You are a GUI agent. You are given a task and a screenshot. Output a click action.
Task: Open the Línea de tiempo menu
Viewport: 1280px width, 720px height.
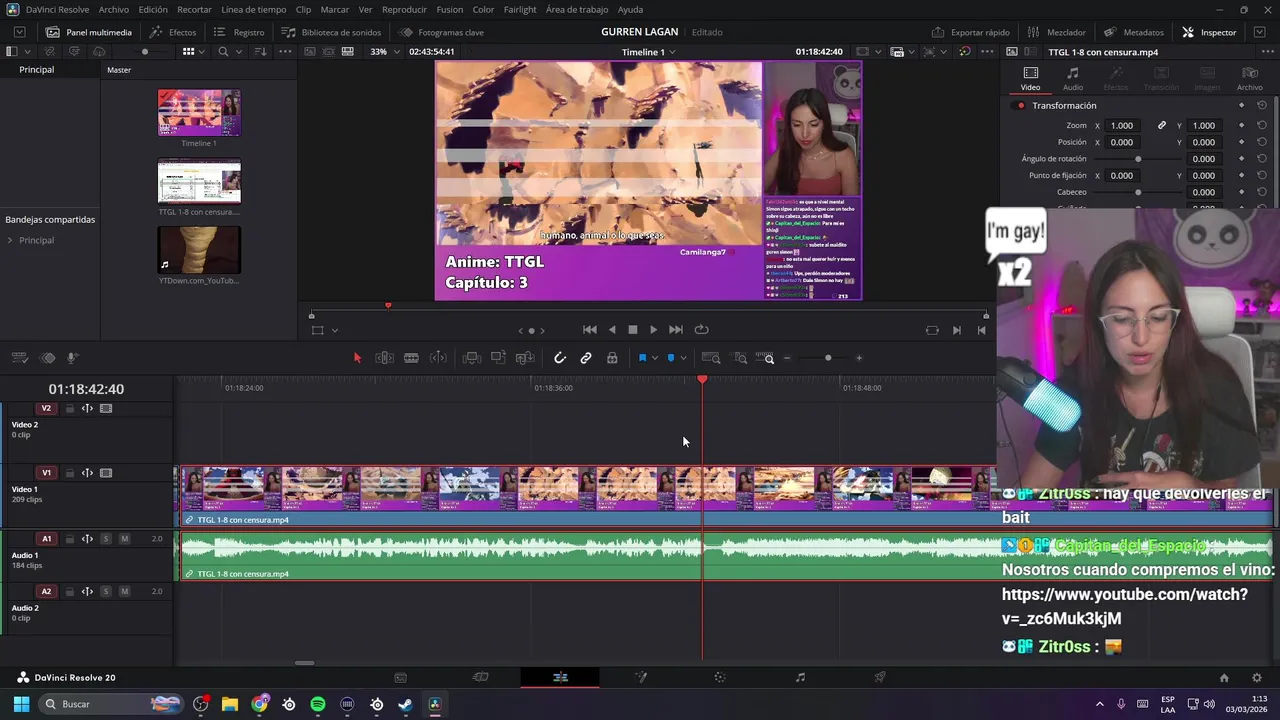coord(254,9)
